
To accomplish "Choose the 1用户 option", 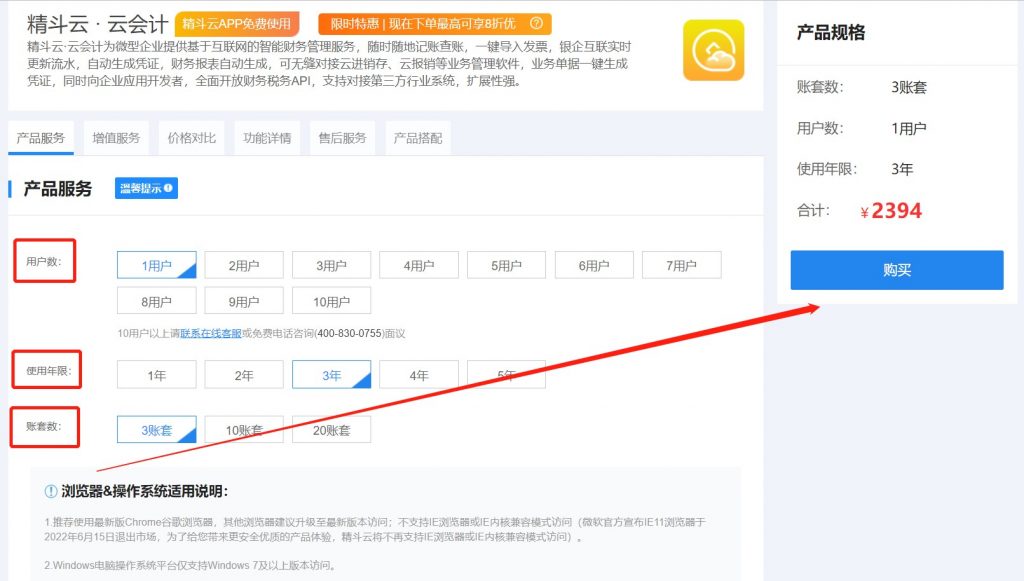I will pos(157,265).
